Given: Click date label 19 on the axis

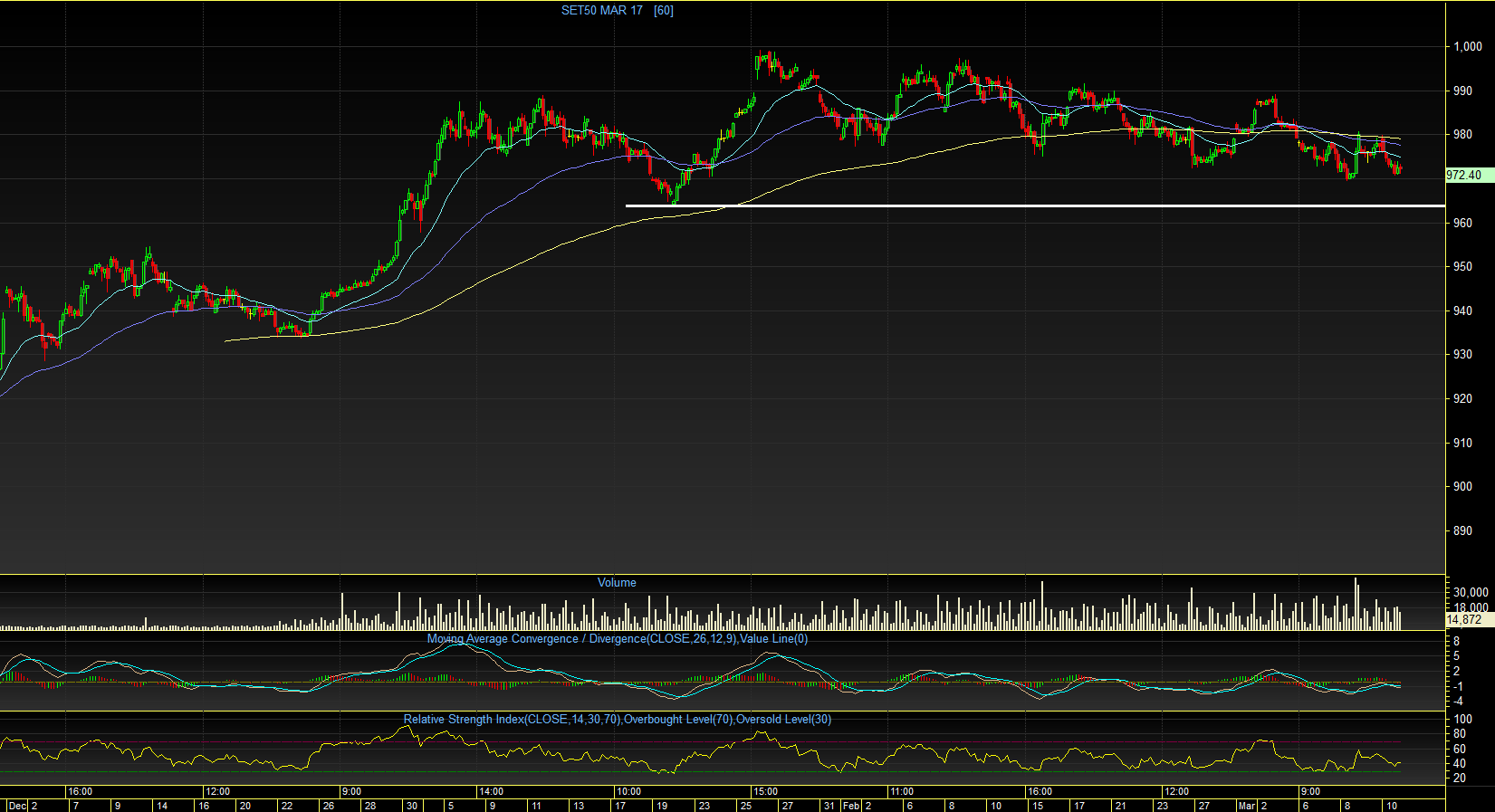Looking at the screenshot, I should click(x=662, y=806).
